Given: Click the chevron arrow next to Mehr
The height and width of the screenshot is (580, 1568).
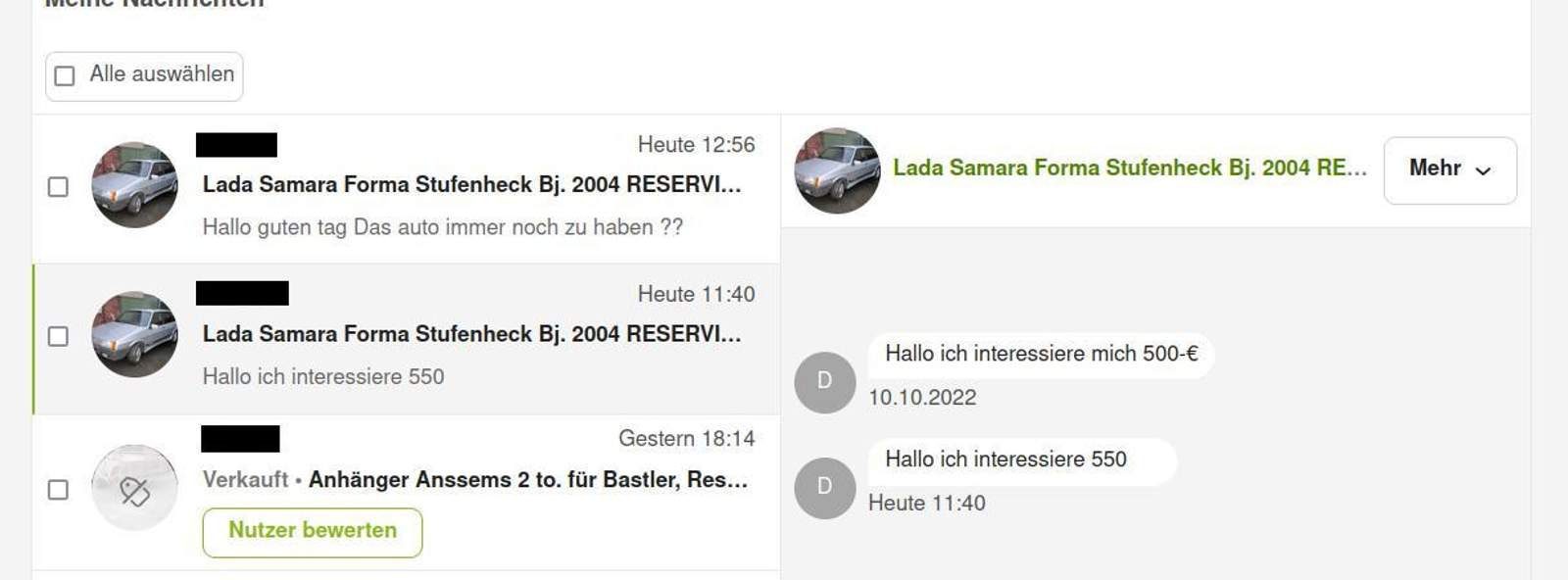Looking at the screenshot, I should tap(1483, 170).
